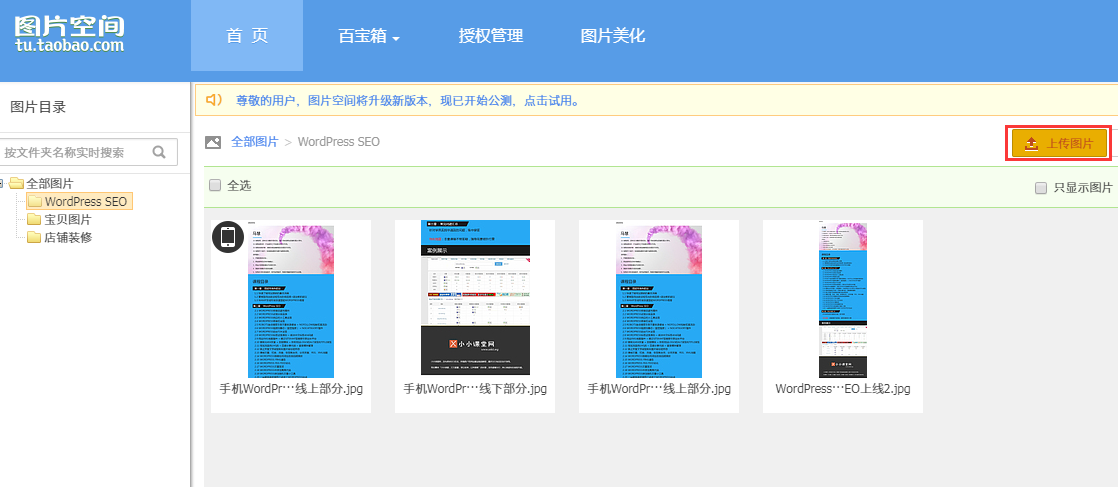The width and height of the screenshot is (1118, 487).
Task: Open the 首页 tab
Action: pos(247,36)
